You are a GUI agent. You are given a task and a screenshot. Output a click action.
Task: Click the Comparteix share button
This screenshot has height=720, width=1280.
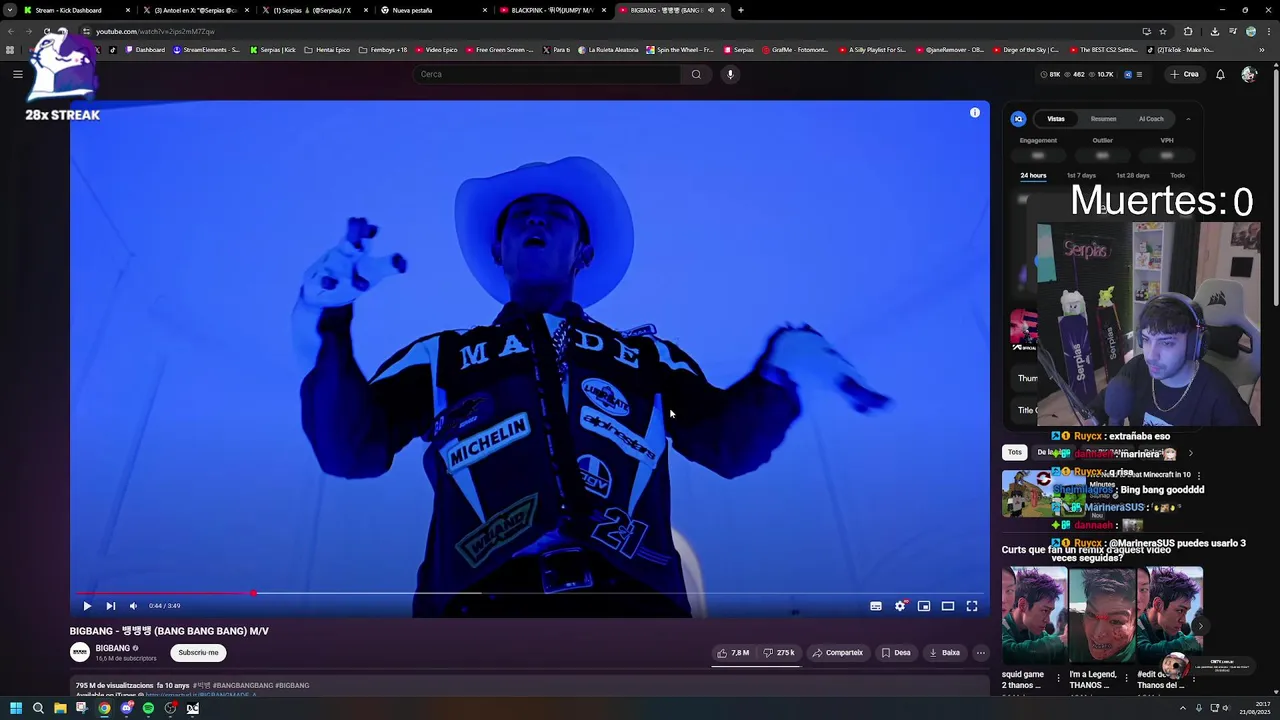click(x=837, y=653)
